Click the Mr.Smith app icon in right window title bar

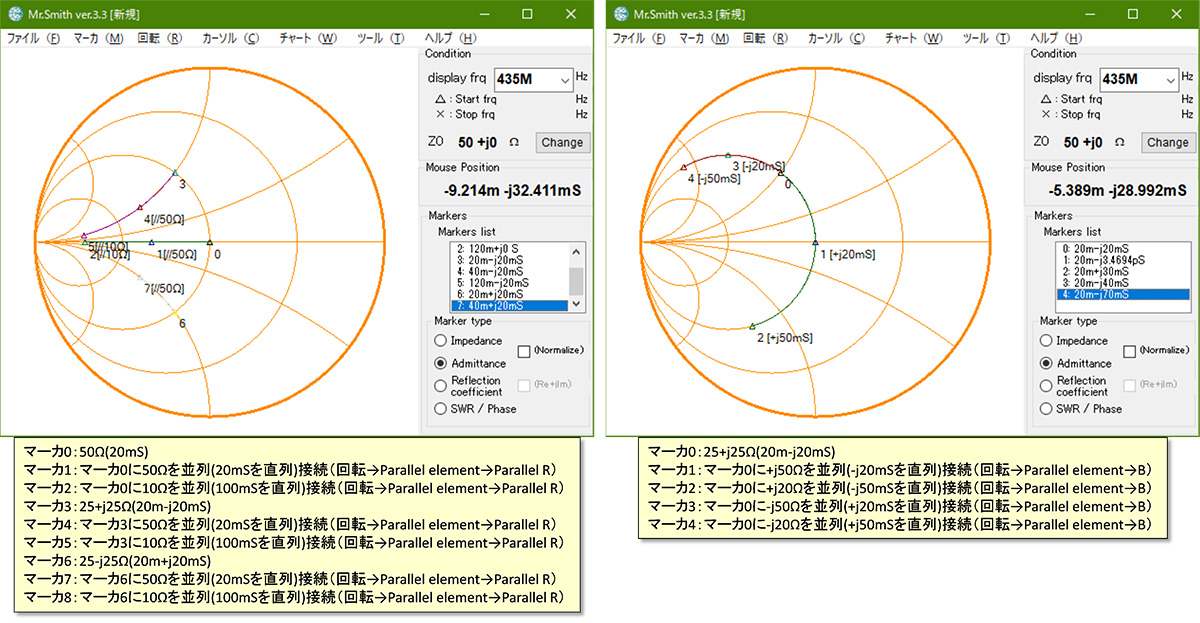point(621,14)
